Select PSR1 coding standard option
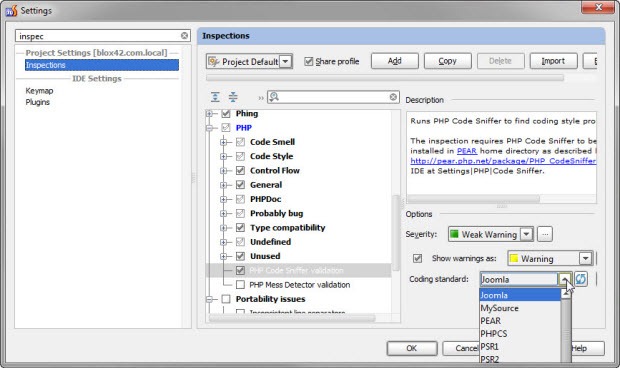Viewport: 620px width, 368px height. (x=520, y=346)
